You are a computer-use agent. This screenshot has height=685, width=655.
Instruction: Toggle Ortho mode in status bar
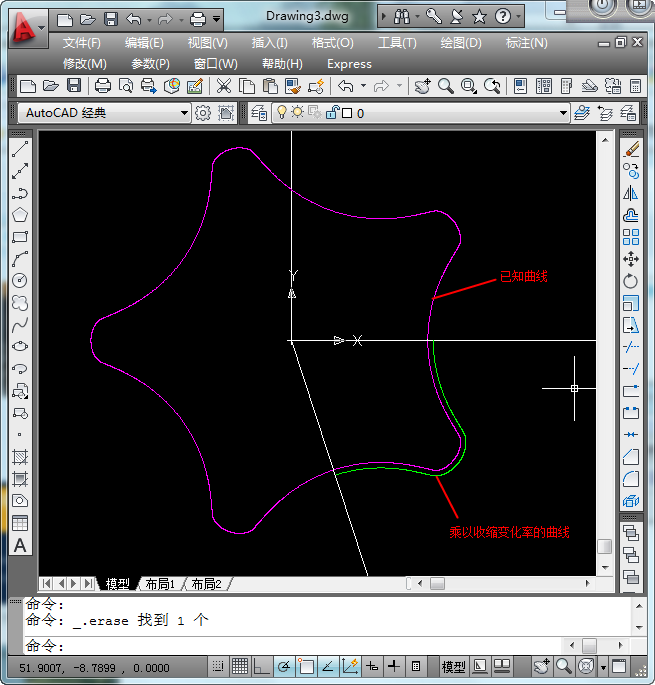coord(262,667)
